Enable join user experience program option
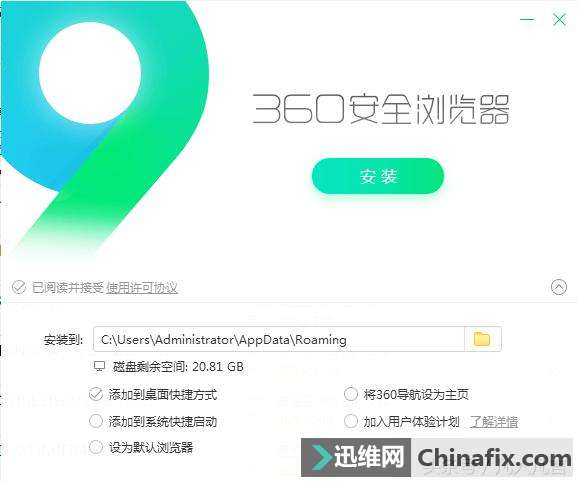This screenshot has height=482, width=578. [351, 421]
